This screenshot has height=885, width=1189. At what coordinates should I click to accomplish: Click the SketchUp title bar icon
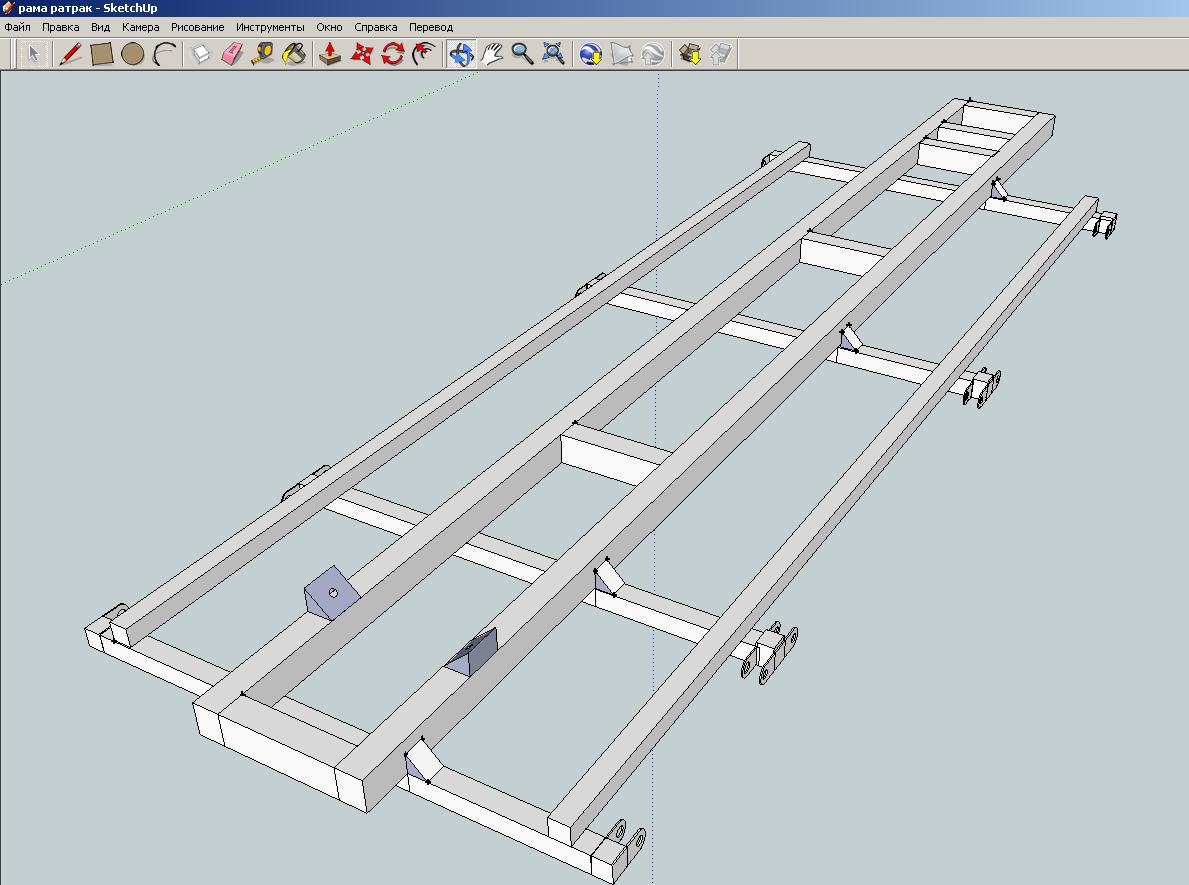(x=8, y=8)
